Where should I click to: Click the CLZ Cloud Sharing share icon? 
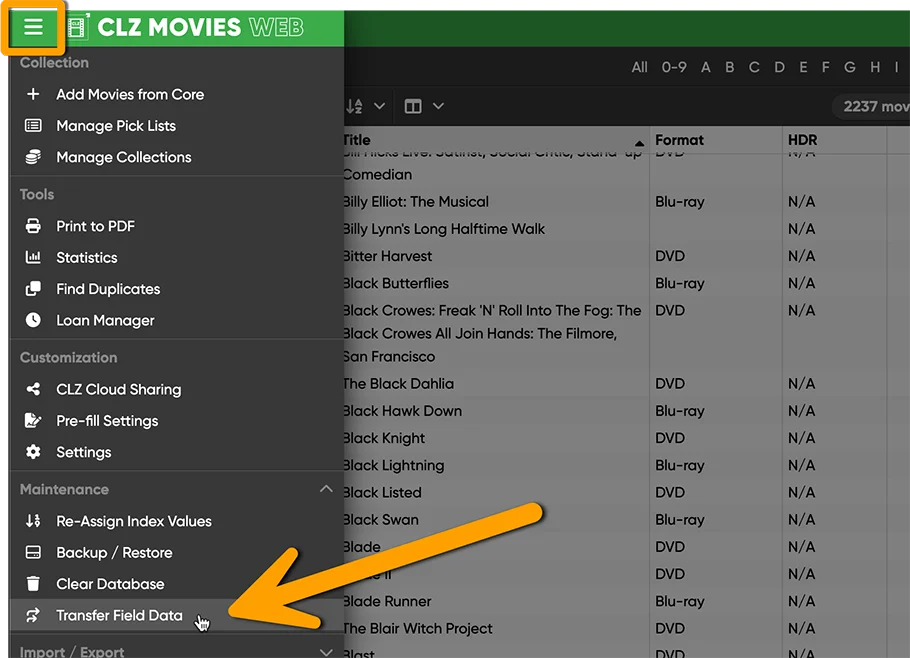tap(33, 389)
